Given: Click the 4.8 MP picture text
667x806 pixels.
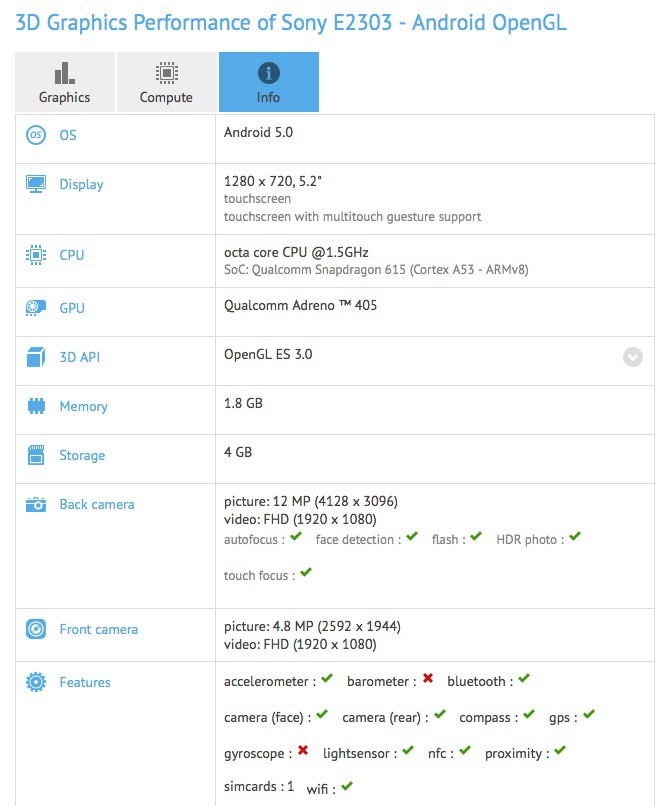Looking at the screenshot, I should coord(312,626).
